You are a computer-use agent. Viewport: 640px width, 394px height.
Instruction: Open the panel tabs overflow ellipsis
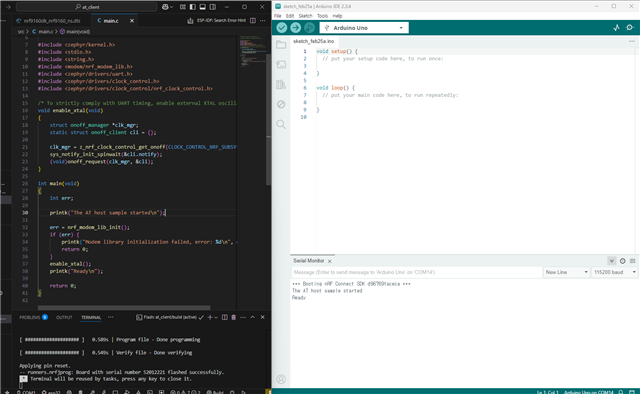[x=111, y=317]
